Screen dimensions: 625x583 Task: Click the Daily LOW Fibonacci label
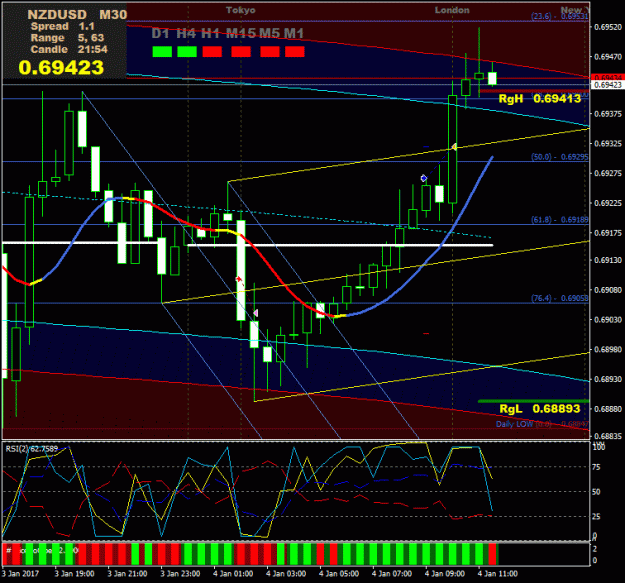(x=542, y=424)
